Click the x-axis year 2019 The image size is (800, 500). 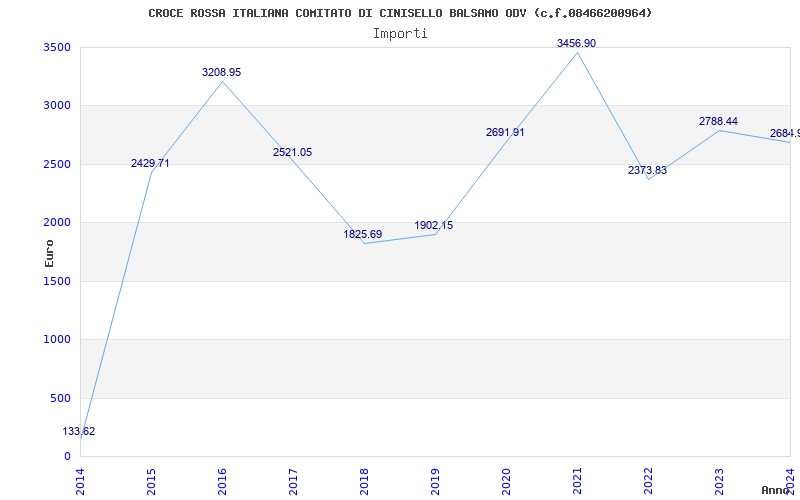(x=435, y=482)
